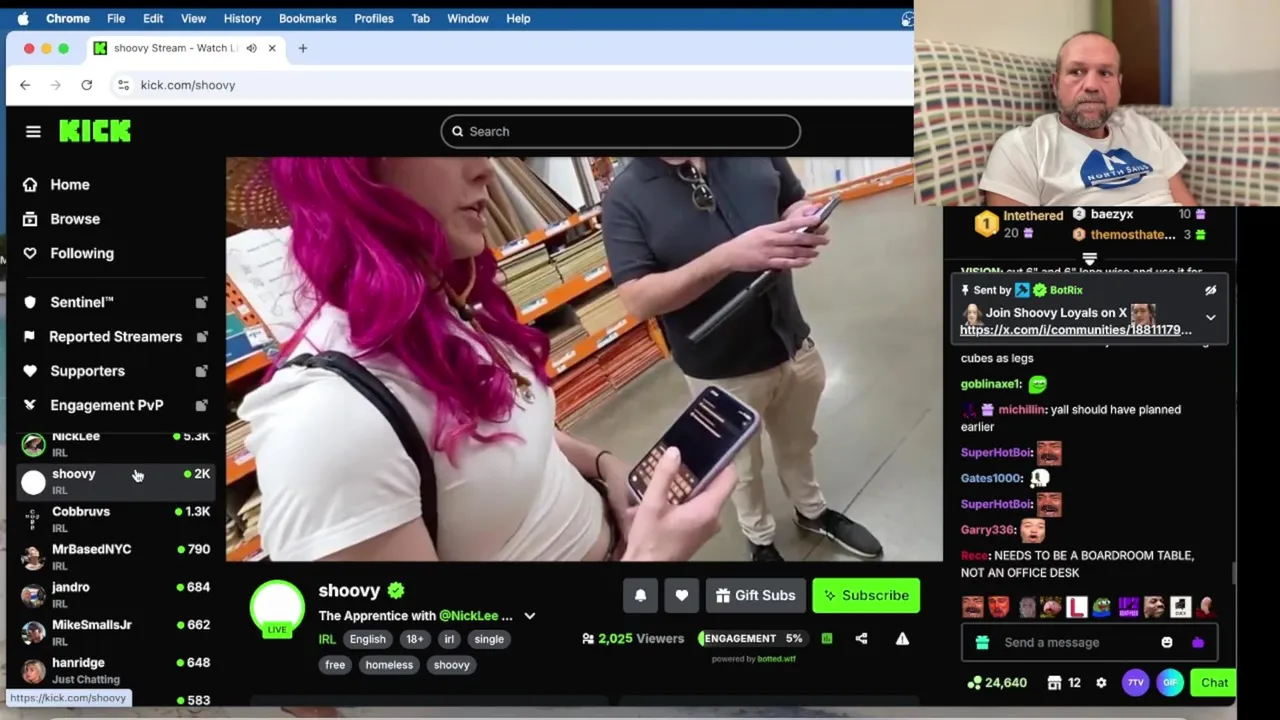Expand the stream title dropdown chevron
Screen dimensions: 1280x720
(530, 616)
